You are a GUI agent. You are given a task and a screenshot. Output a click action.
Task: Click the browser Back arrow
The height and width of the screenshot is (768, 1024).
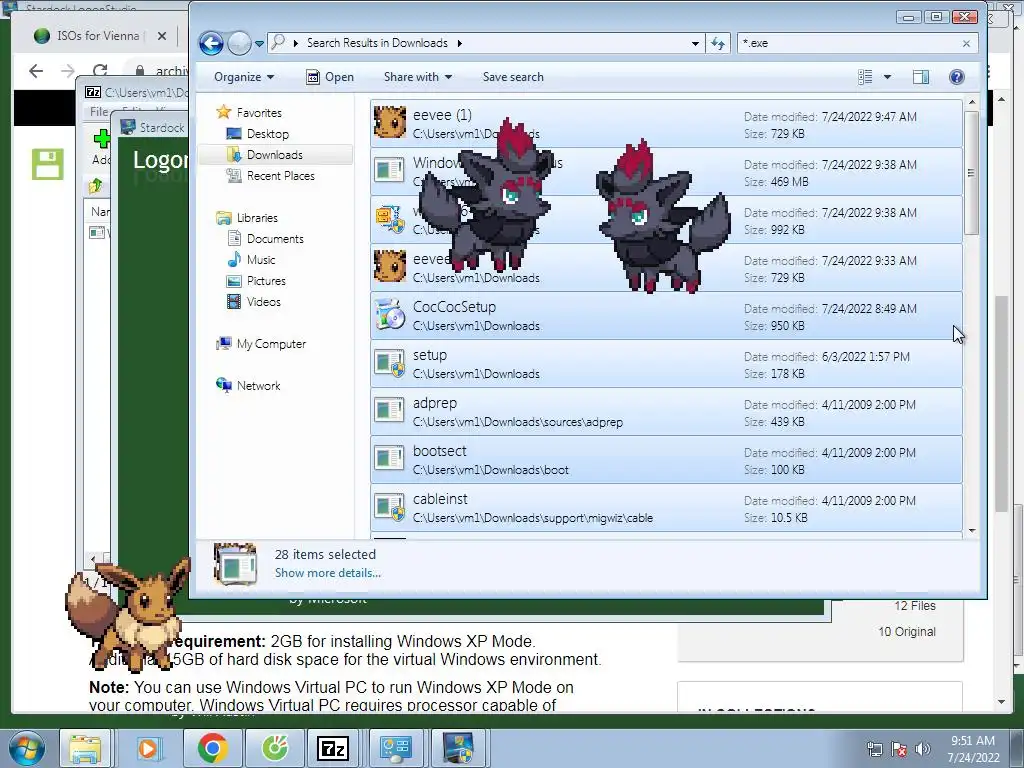[x=36, y=71]
